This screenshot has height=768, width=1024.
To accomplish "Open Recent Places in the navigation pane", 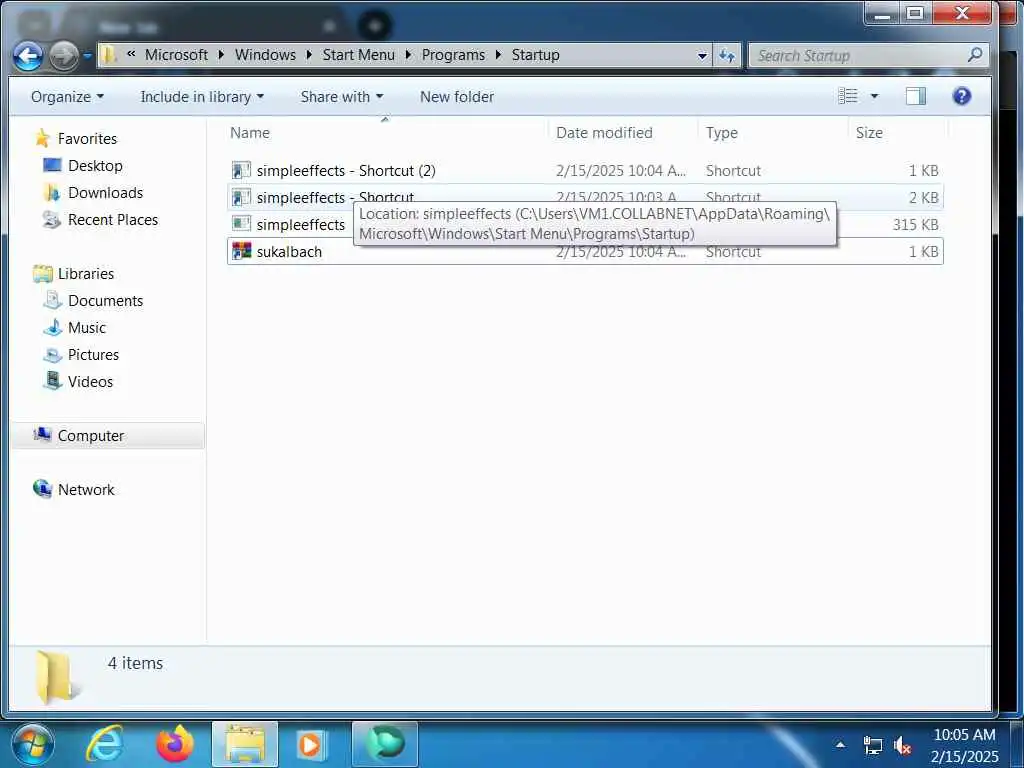I will [113, 219].
